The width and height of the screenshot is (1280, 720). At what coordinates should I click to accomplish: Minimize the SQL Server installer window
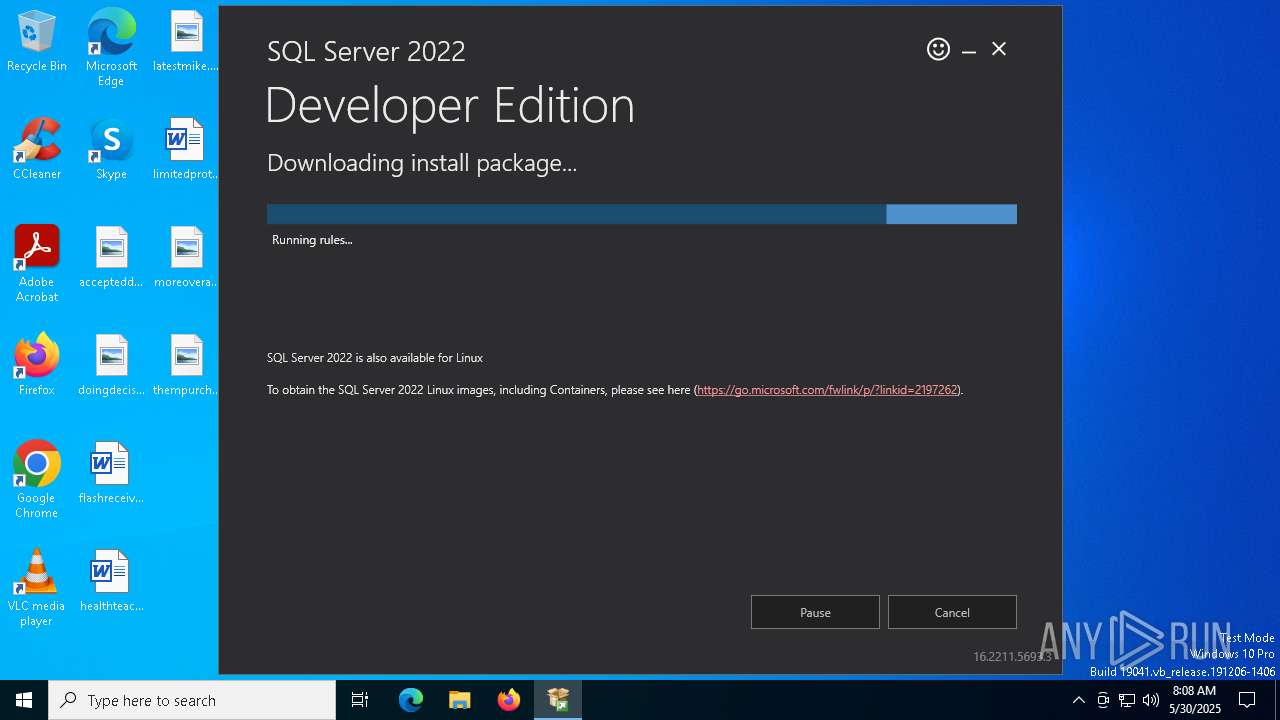pyautogui.click(x=969, y=50)
